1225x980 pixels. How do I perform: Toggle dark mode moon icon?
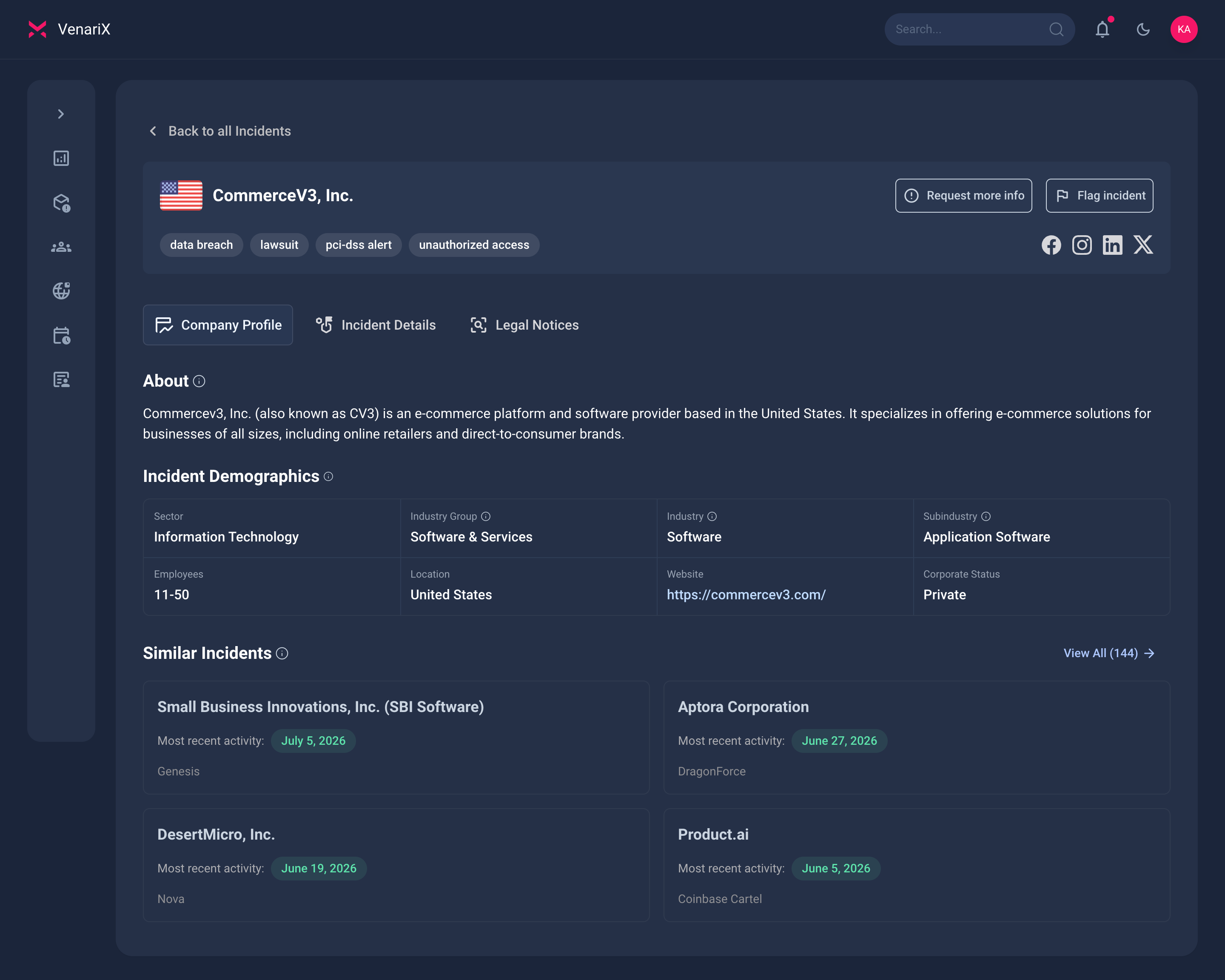pyautogui.click(x=1143, y=29)
